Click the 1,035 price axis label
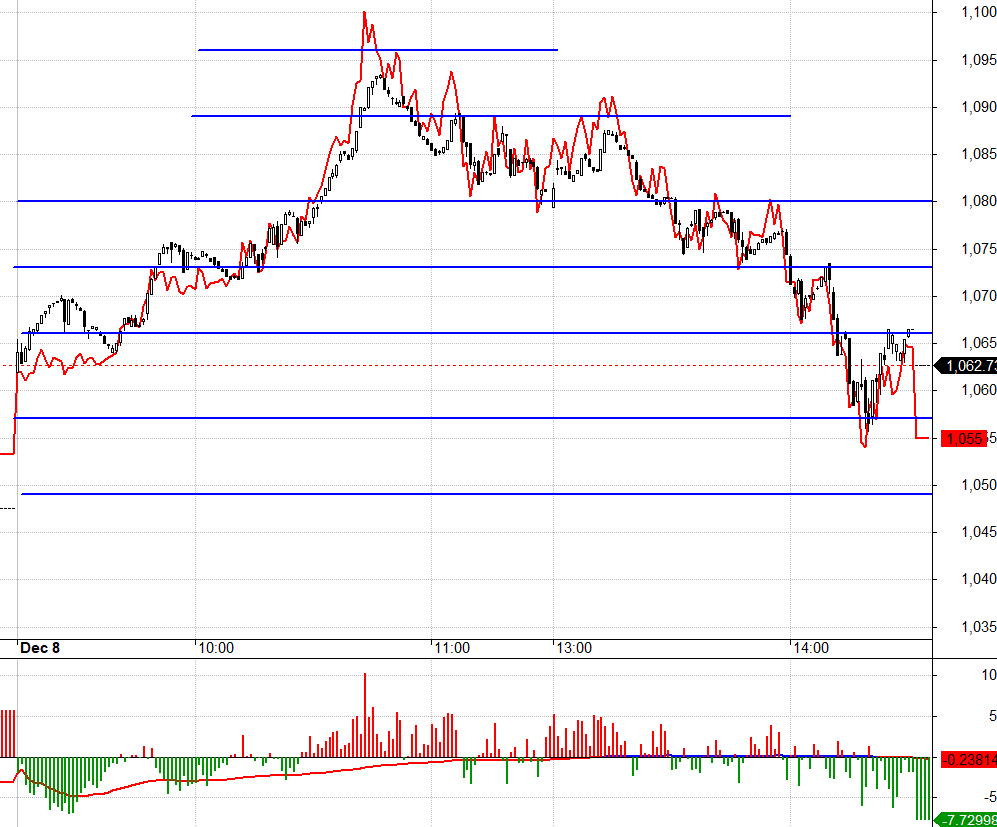 coord(979,627)
